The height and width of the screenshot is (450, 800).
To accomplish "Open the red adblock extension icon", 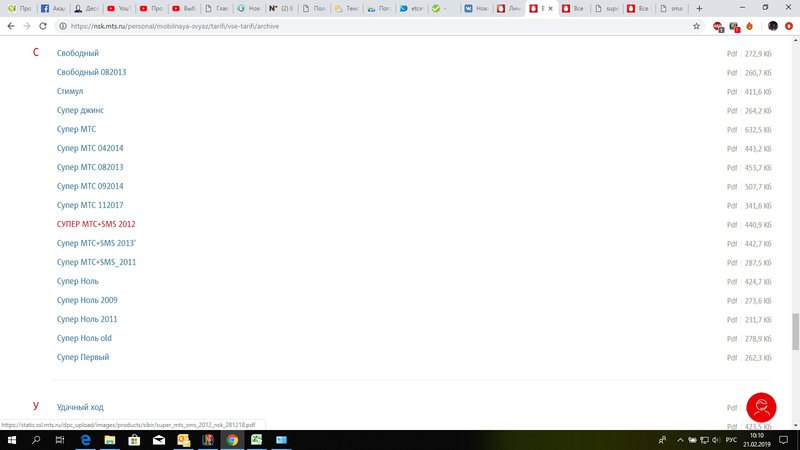I will [x=718, y=27].
